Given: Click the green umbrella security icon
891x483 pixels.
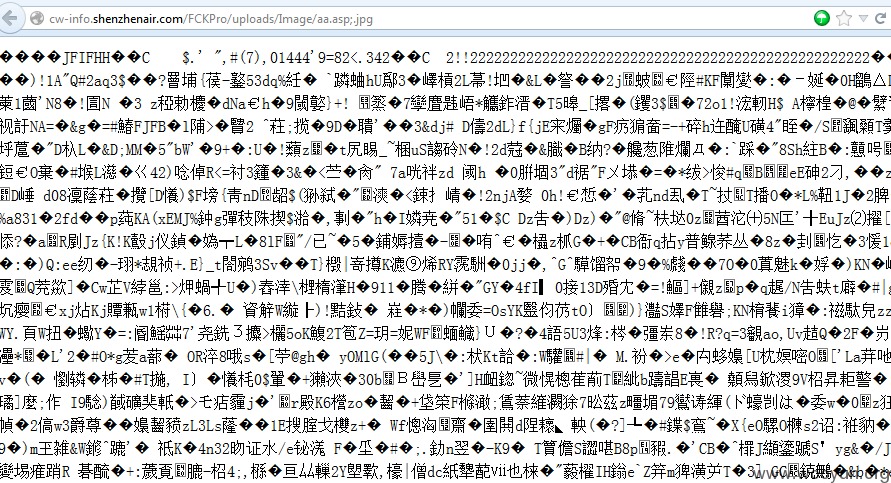Looking at the screenshot, I should coord(822,18).
